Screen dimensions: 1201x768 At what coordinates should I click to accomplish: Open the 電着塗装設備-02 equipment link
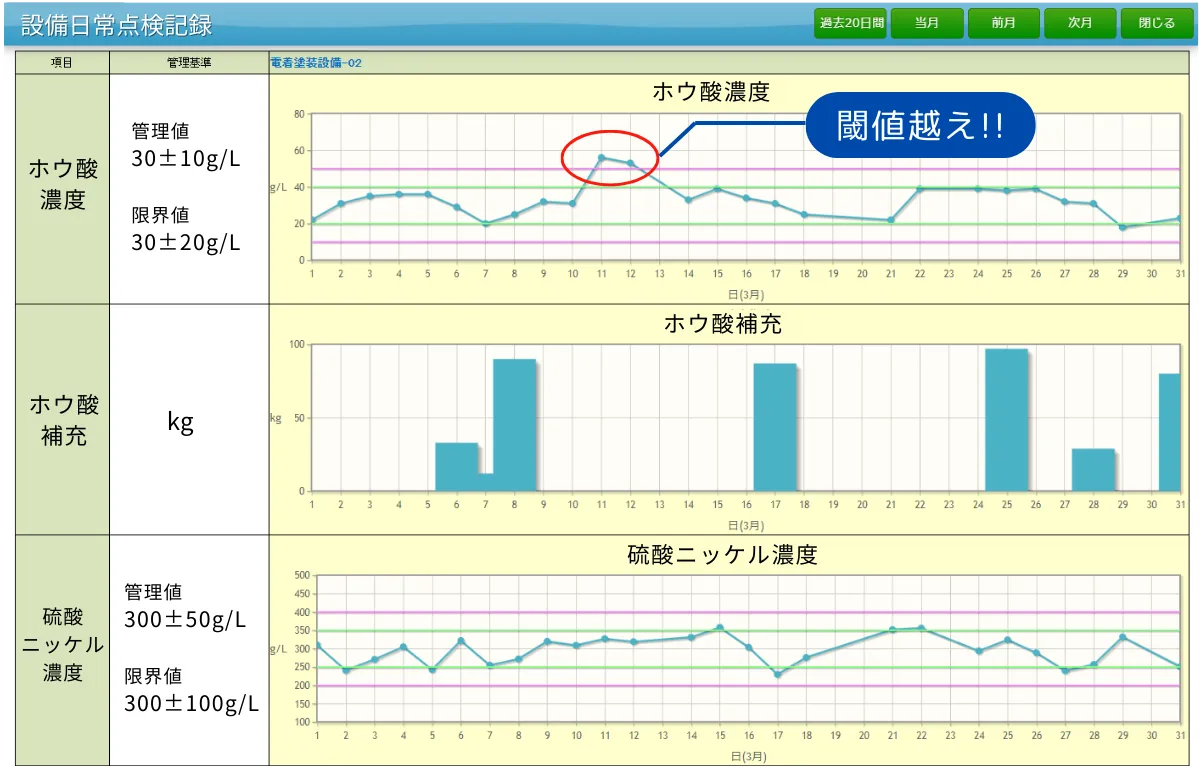point(316,63)
